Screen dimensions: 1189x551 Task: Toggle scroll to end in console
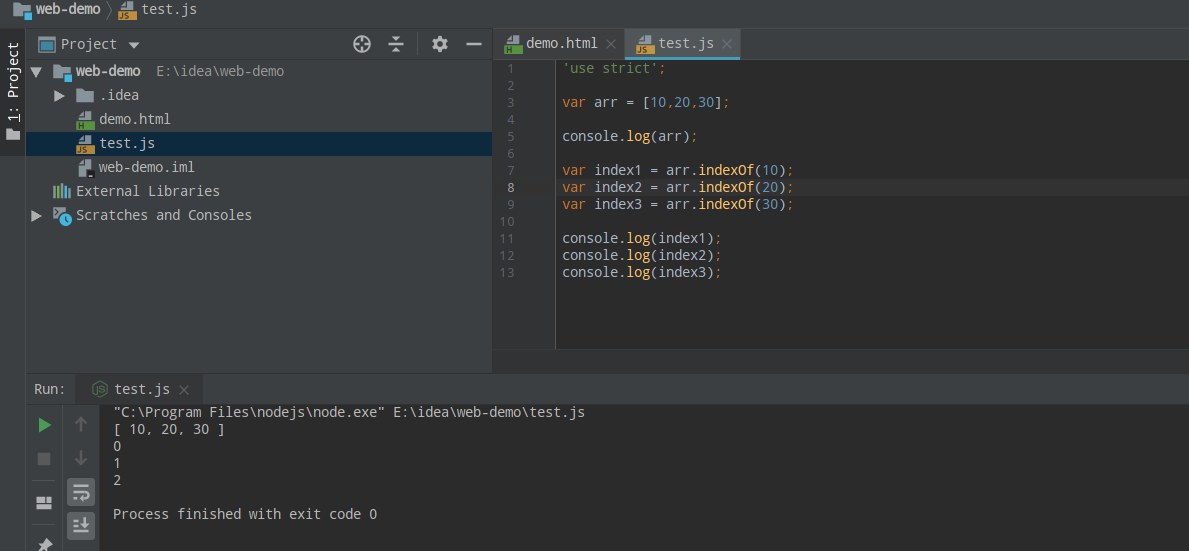80,525
